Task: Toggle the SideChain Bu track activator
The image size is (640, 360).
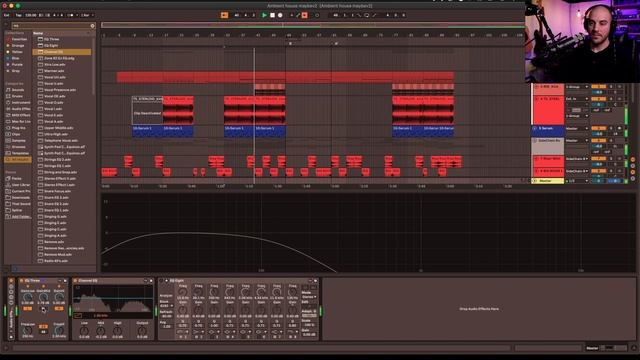Action: [598, 140]
